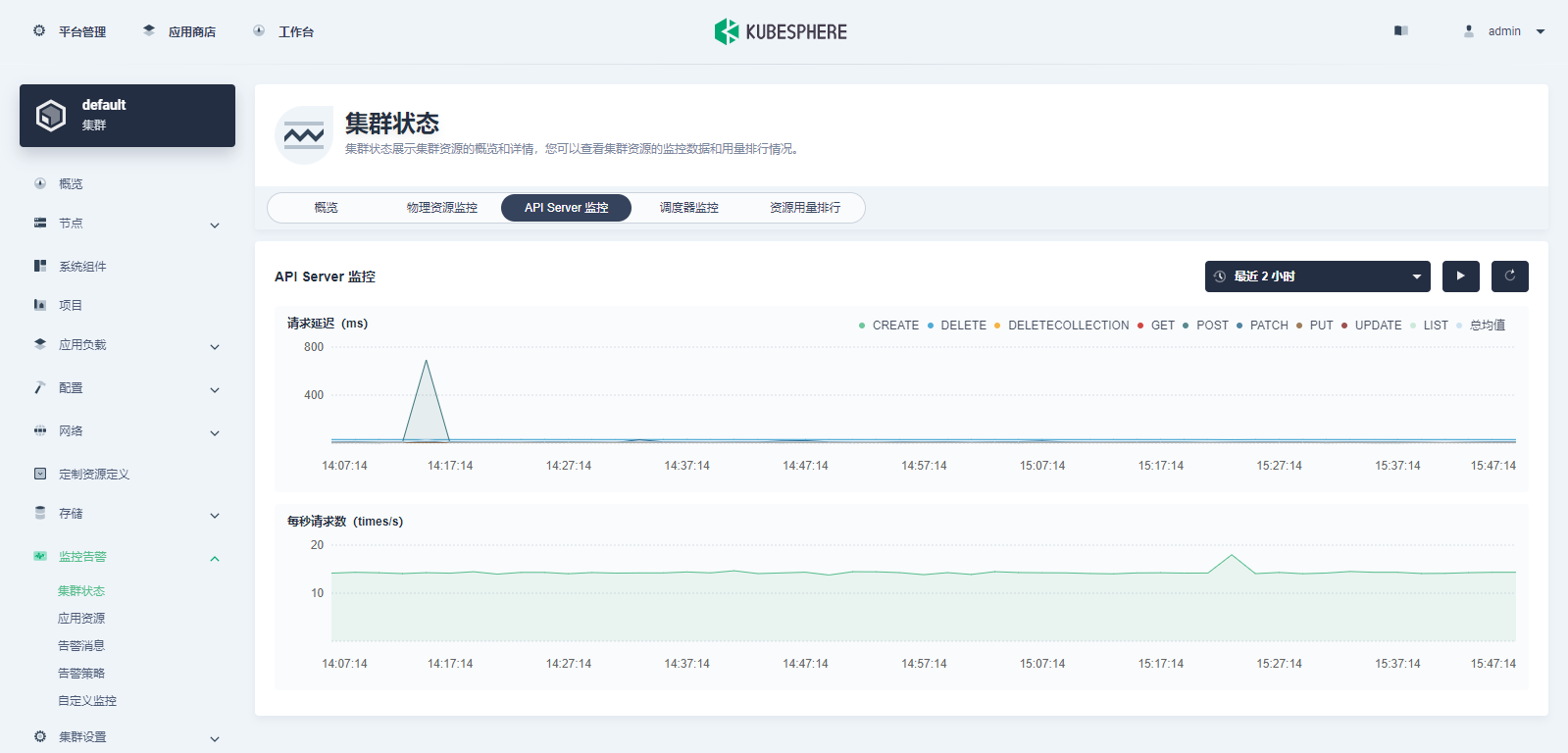The height and width of the screenshot is (753, 1568).
Task: Open the 最近 2 小时 time range dropdown
Action: click(x=1317, y=276)
